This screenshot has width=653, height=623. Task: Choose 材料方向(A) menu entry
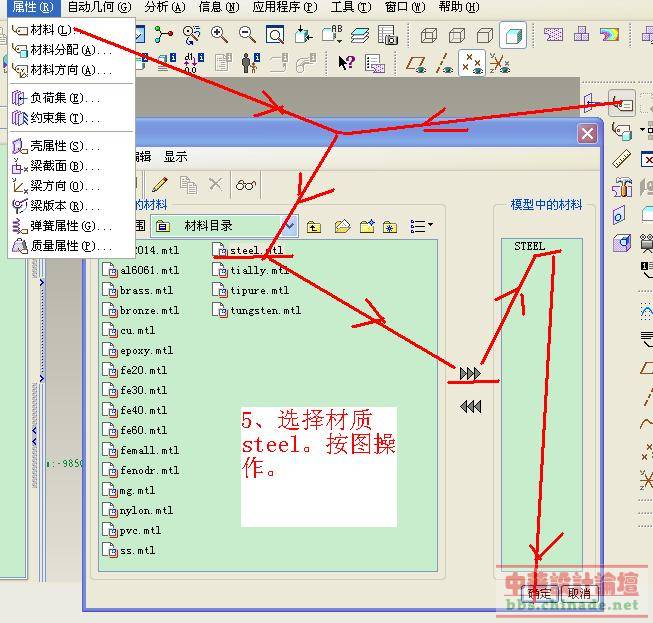coord(71,70)
